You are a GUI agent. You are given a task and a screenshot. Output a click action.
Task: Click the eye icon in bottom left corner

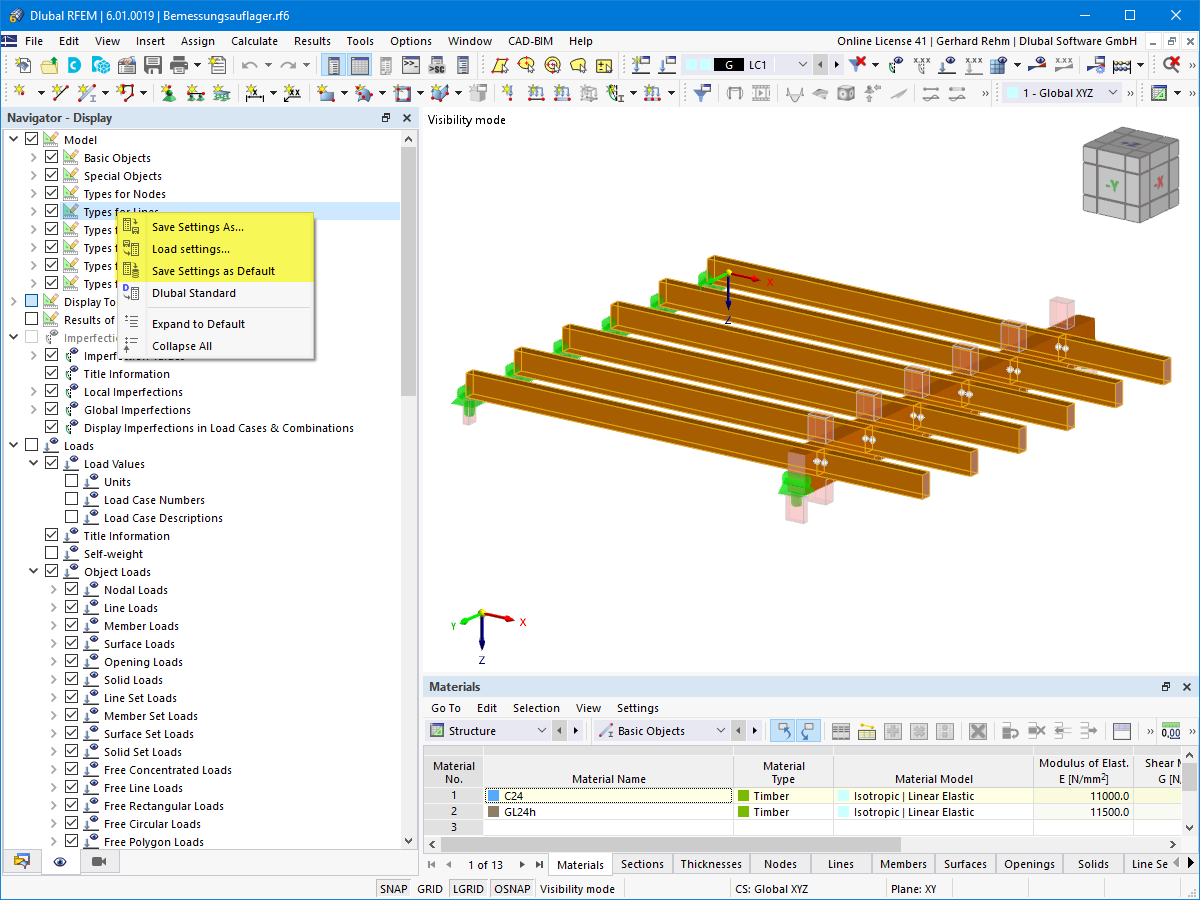pos(62,862)
